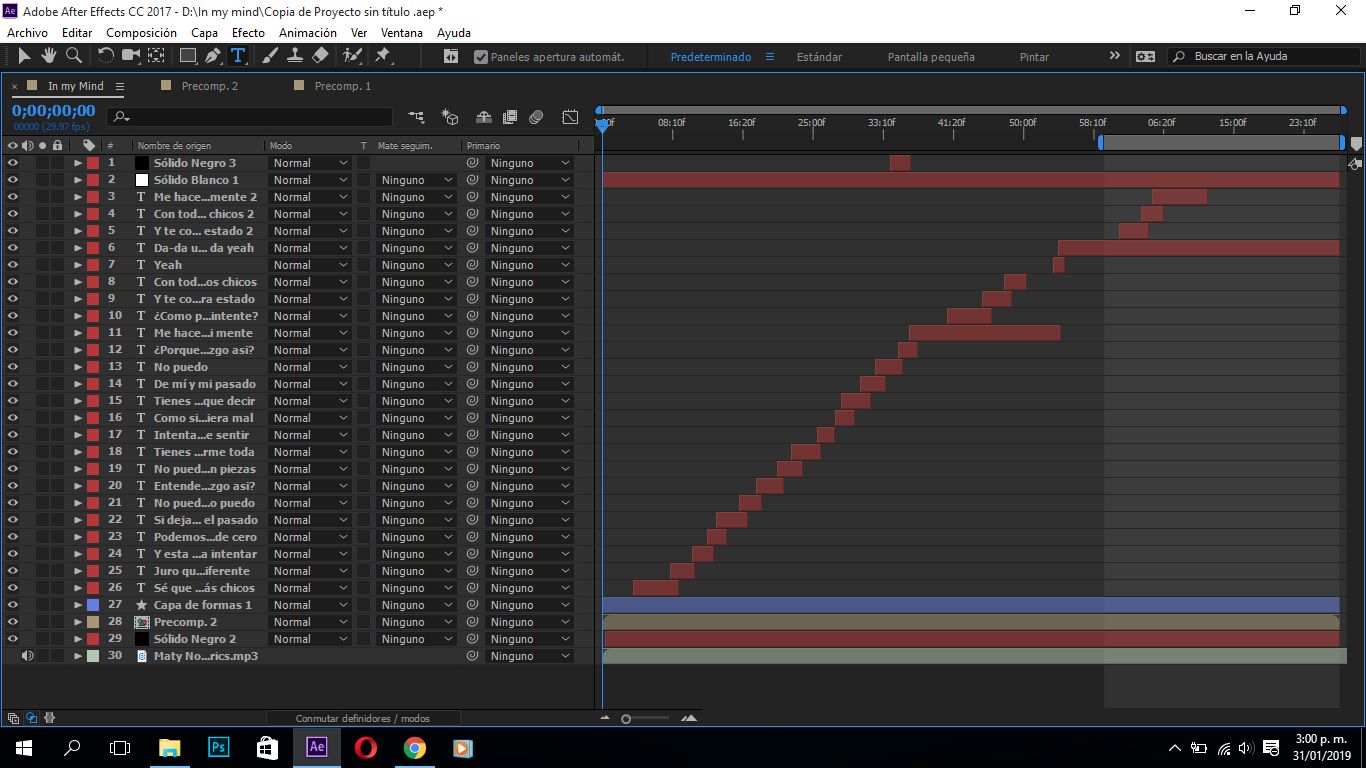Switch to the Precomp. 2 tab
Image resolution: width=1366 pixels, height=768 pixels.
click(x=210, y=86)
